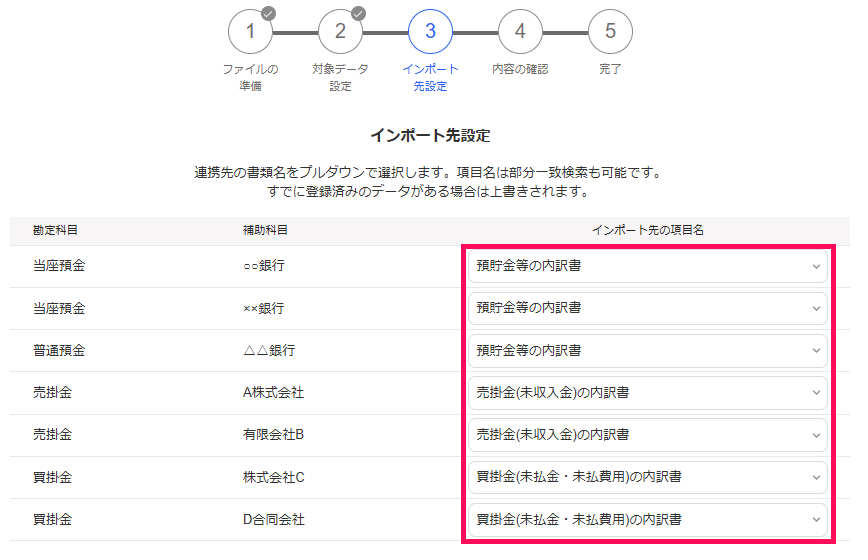Click the blue インポート先設定 step label
This screenshot has width=868, height=560.
pos(430,77)
